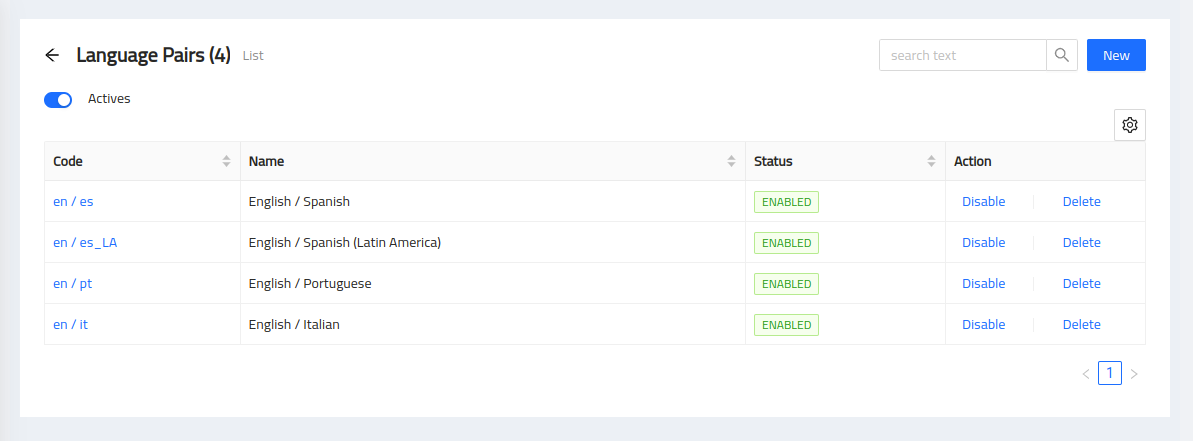This screenshot has height=441, width=1193.
Task: Open the en / es_LA code link
Action: point(84,243)
